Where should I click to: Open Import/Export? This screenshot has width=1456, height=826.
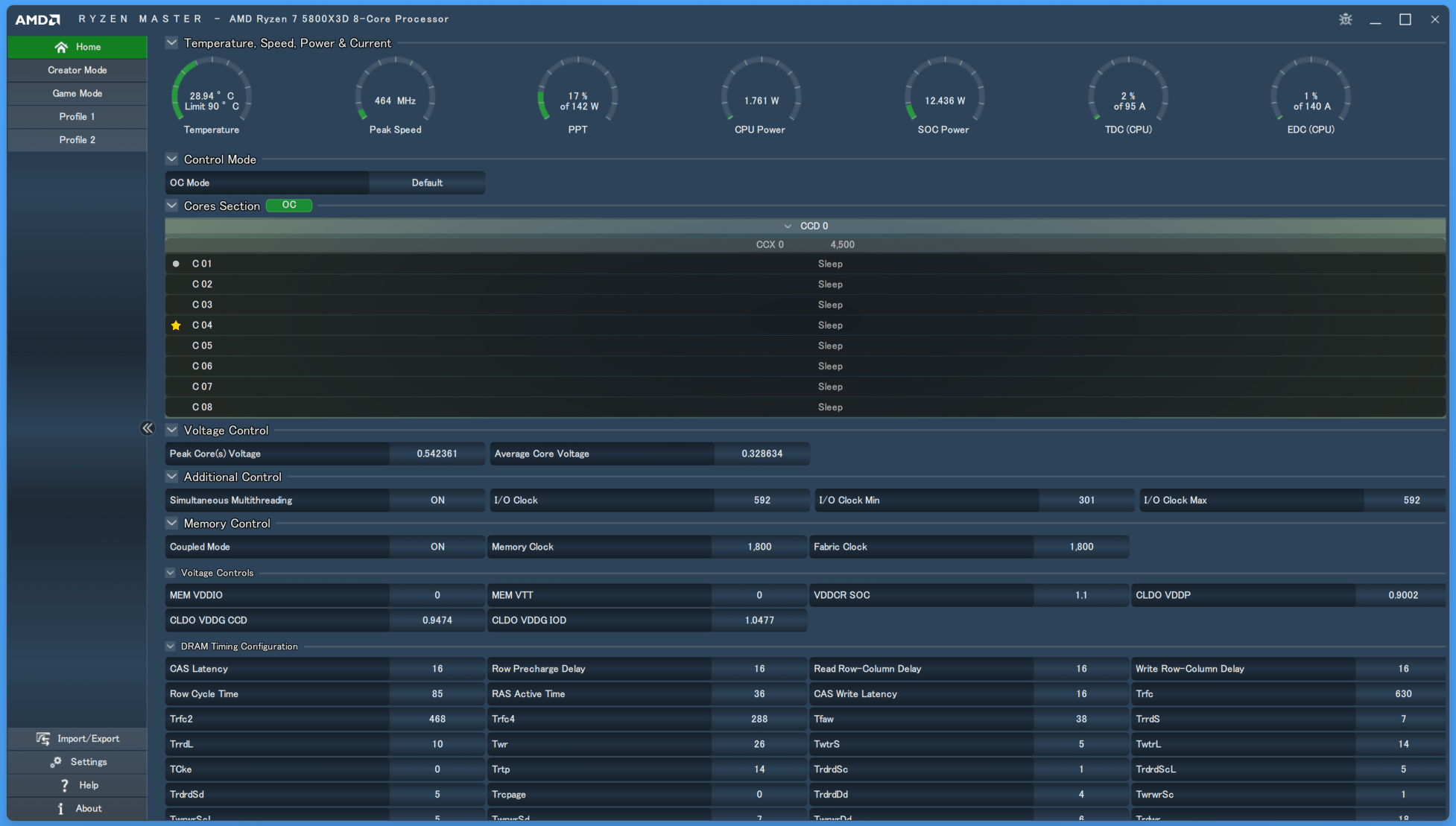pyautogui.click(x=77, y=738)
